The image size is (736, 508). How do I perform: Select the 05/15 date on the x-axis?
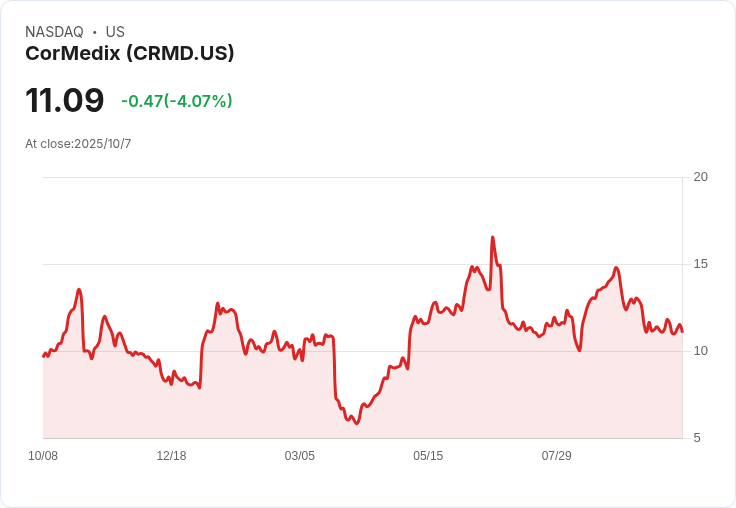click(x=428, y=456)
